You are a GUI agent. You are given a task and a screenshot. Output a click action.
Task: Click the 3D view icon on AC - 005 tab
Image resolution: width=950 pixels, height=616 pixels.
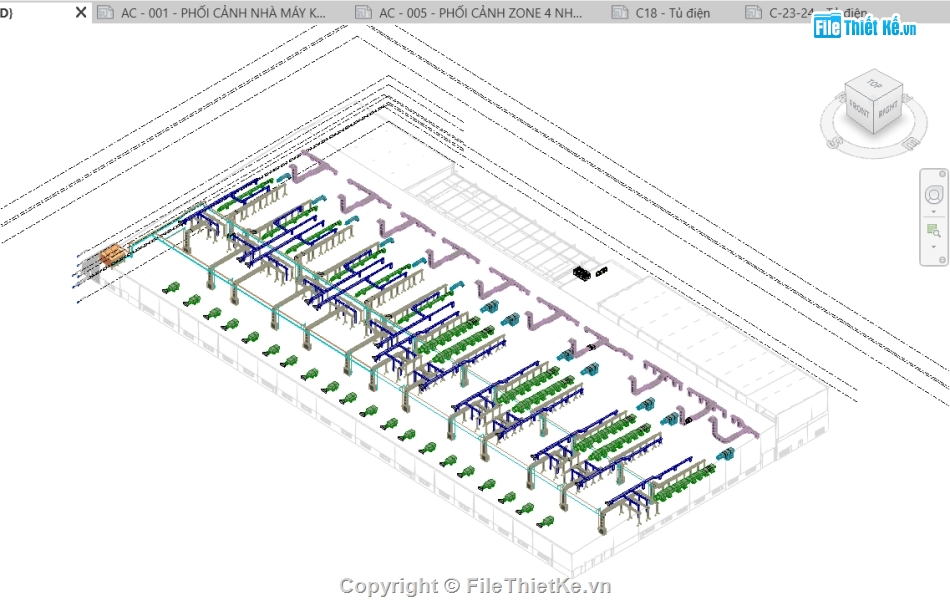(x=364, y=12)
